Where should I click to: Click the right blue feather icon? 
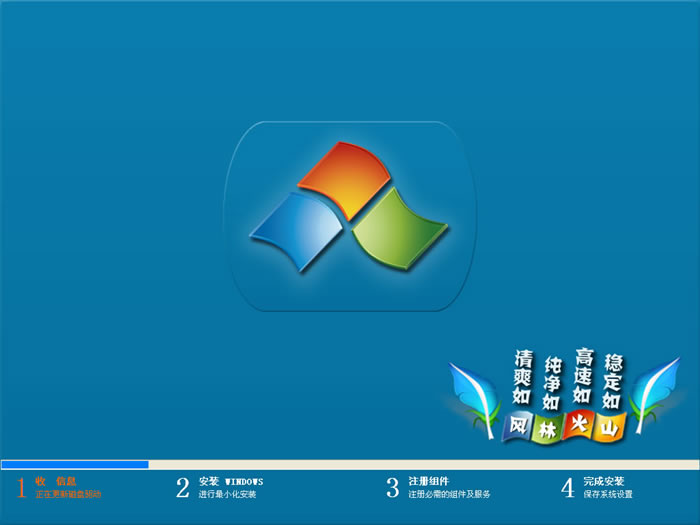(655, 396)
